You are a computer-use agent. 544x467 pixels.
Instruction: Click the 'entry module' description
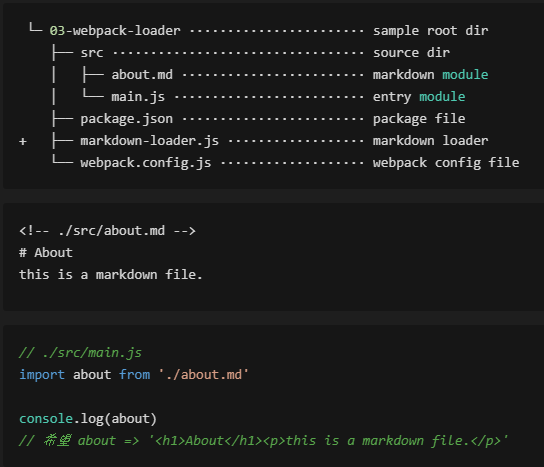click(x=419, y=97)
